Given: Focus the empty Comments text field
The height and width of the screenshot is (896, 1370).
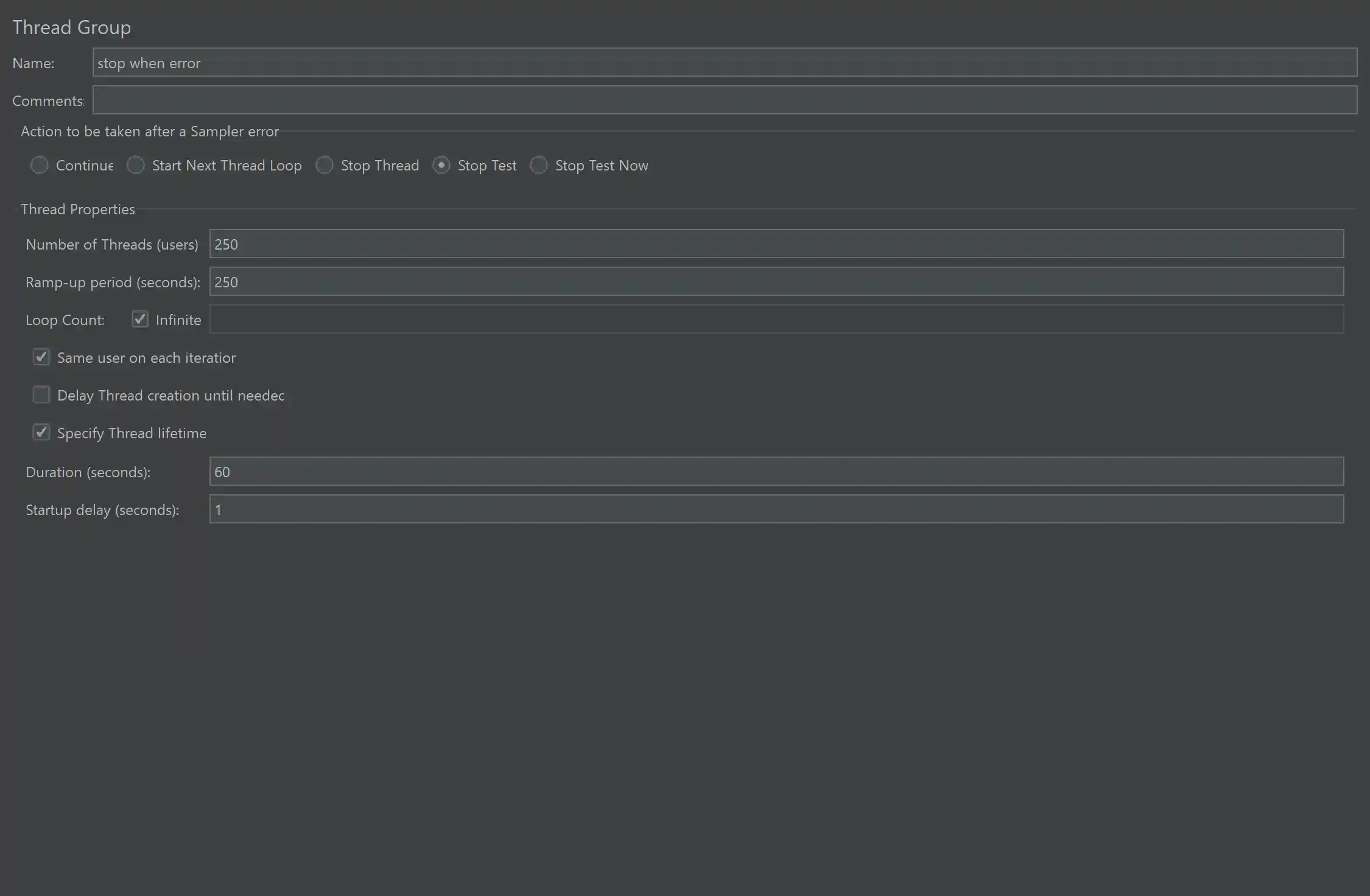Looking at the screenshot, I should pos(725,100).
